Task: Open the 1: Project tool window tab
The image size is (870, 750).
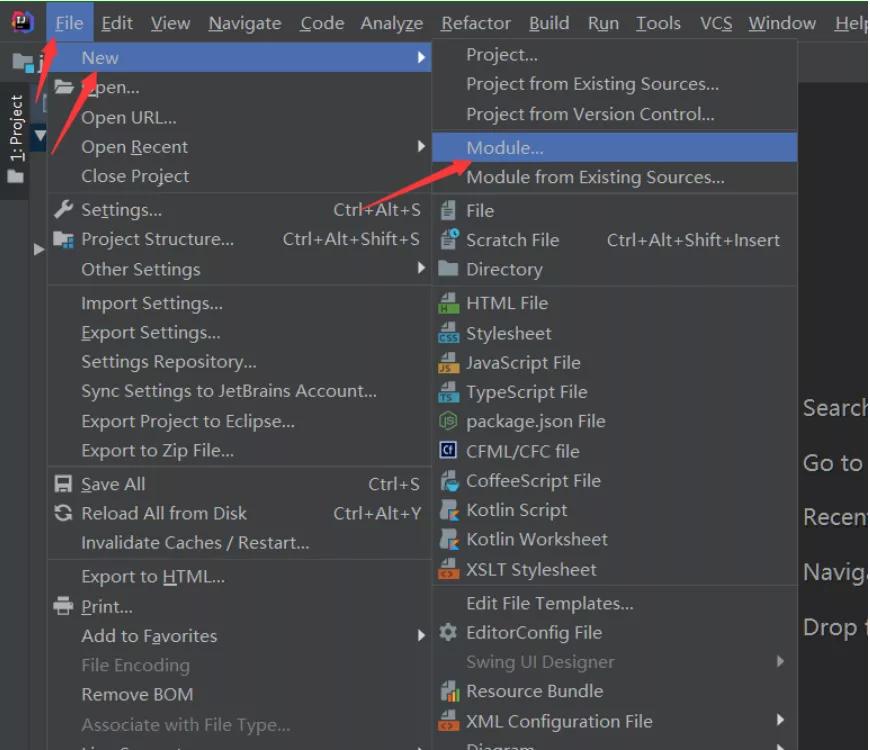Action: pyautogui.click(x=16, y=139)
